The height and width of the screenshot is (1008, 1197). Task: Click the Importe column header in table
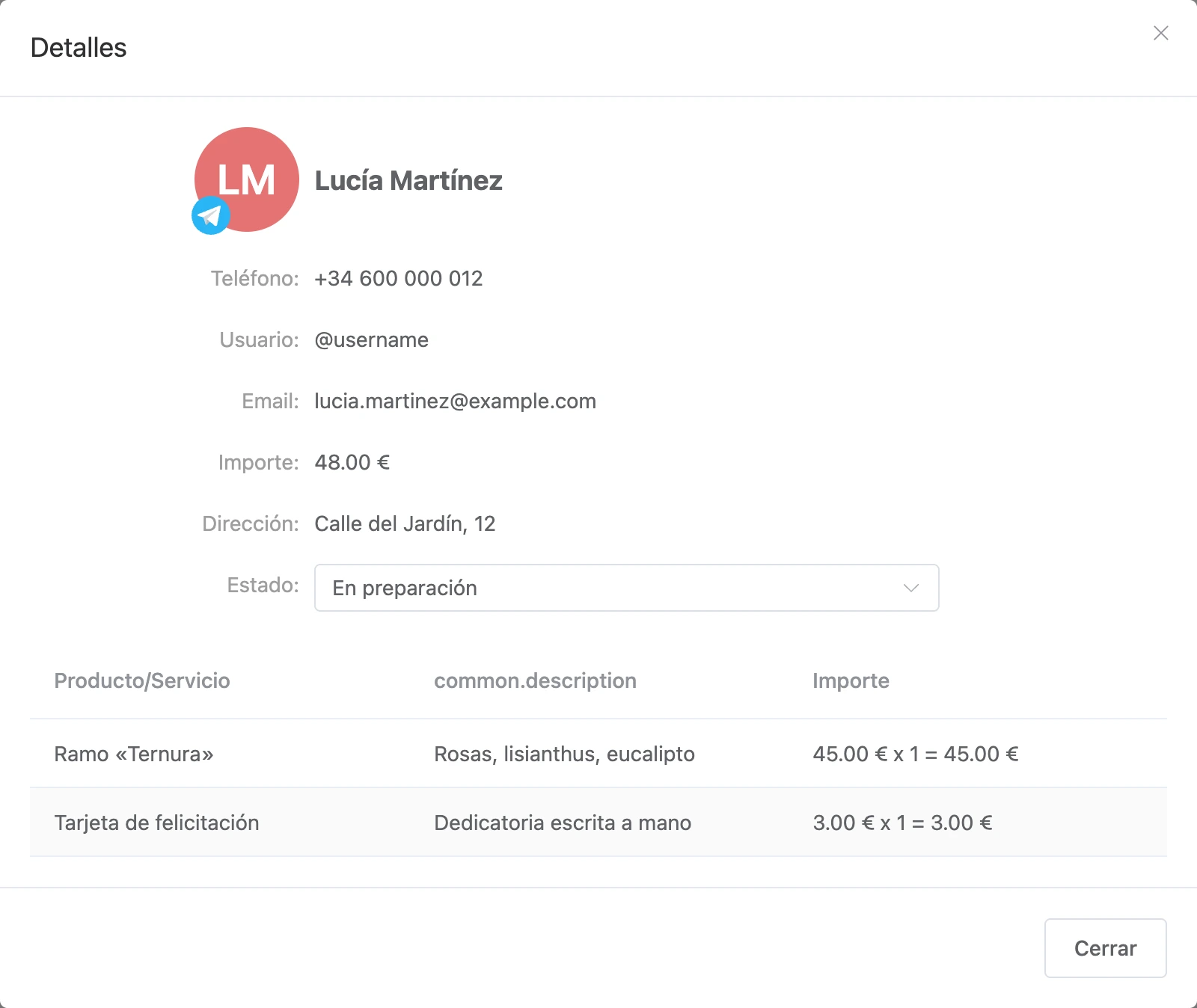pyautogui.click(x=851, y=680)
